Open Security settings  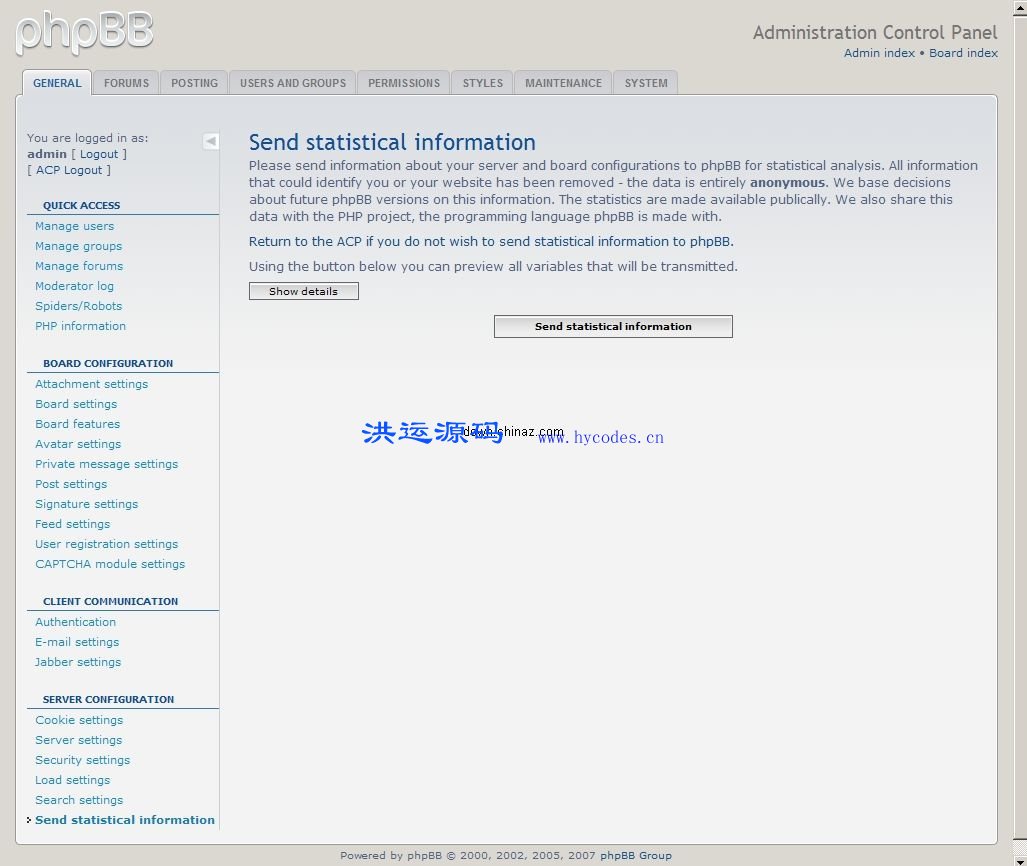point(83,760)
